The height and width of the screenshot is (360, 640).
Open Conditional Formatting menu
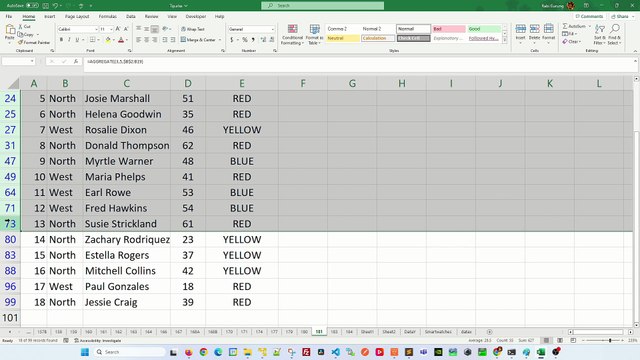[x=292, y=34]
